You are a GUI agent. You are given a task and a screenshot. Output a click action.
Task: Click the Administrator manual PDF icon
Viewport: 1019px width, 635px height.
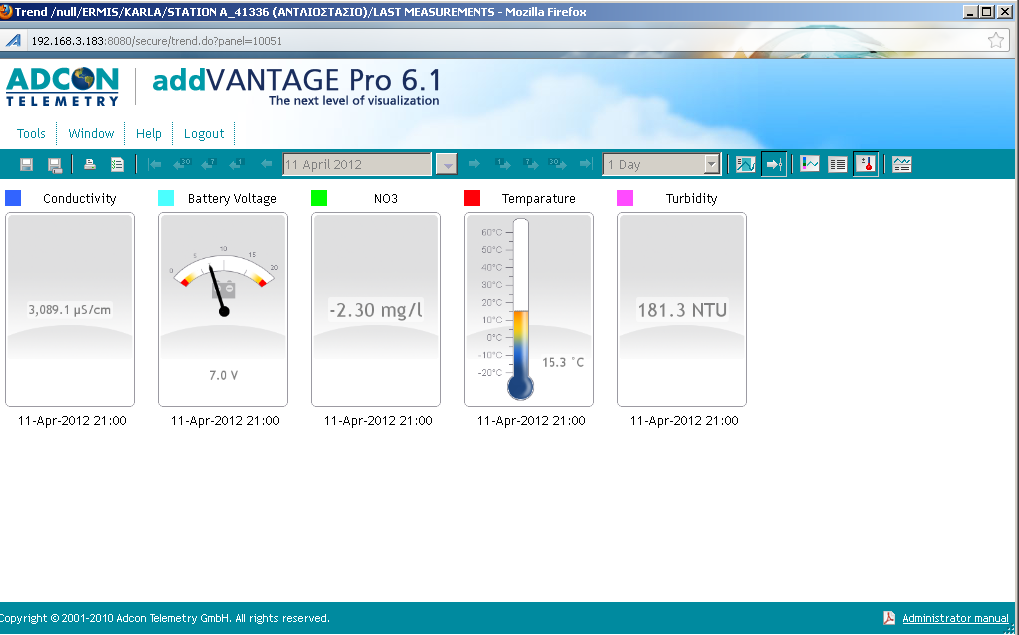(x=888, y=618)
